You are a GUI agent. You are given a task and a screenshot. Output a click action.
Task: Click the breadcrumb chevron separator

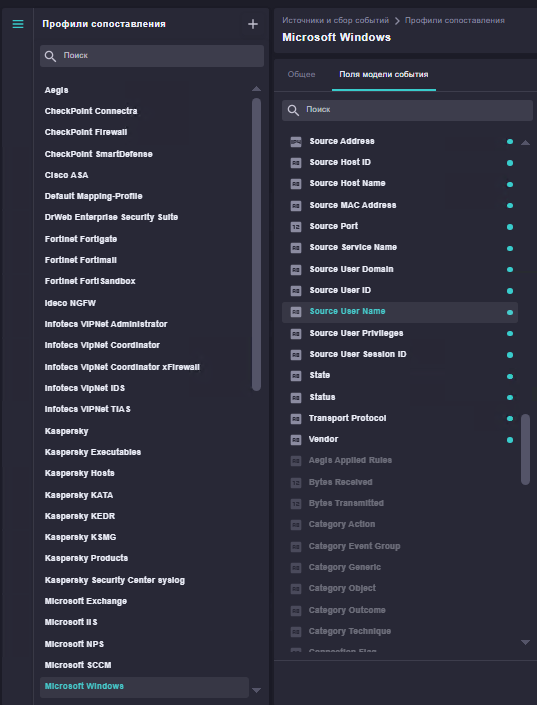[x=397, y=21]
